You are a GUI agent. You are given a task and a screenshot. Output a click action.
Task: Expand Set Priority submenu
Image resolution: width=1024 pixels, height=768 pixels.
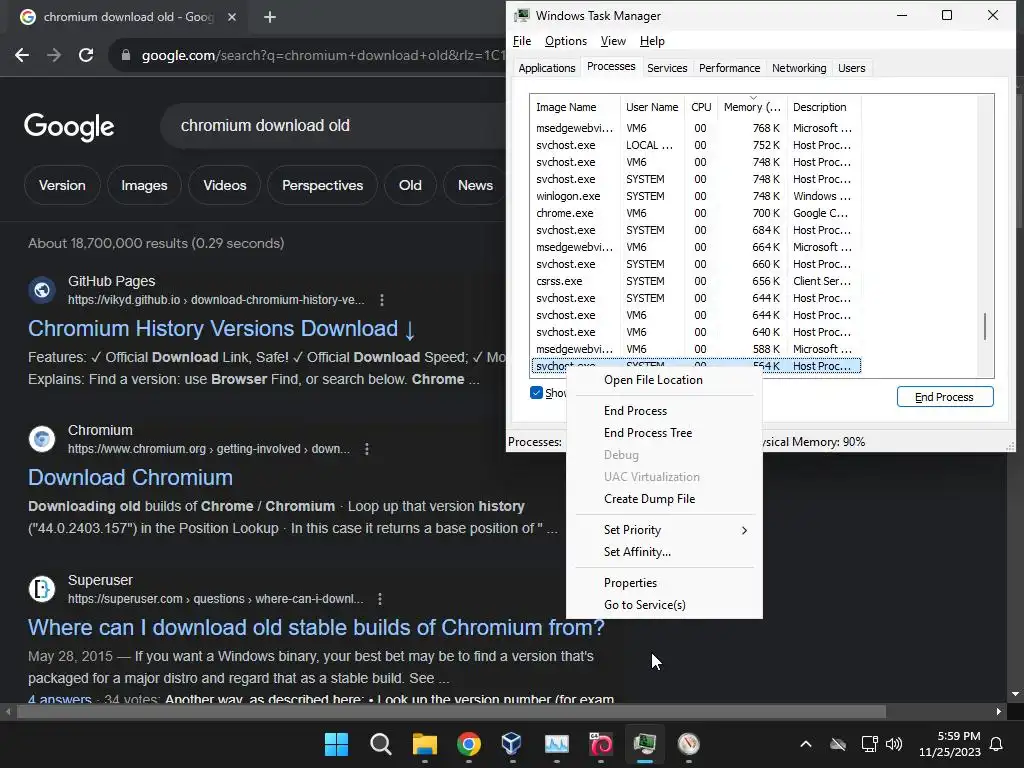[x=664, y=530]
